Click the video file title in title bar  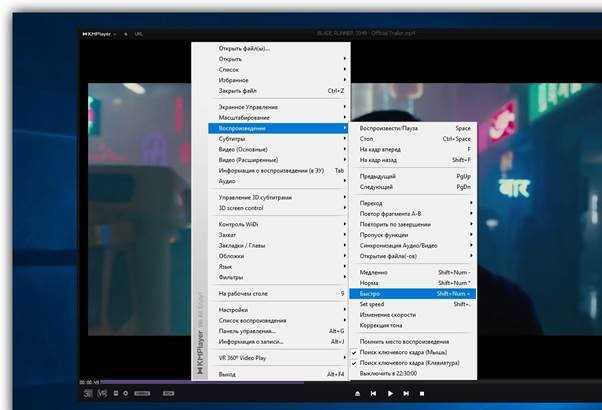point(366,33)
